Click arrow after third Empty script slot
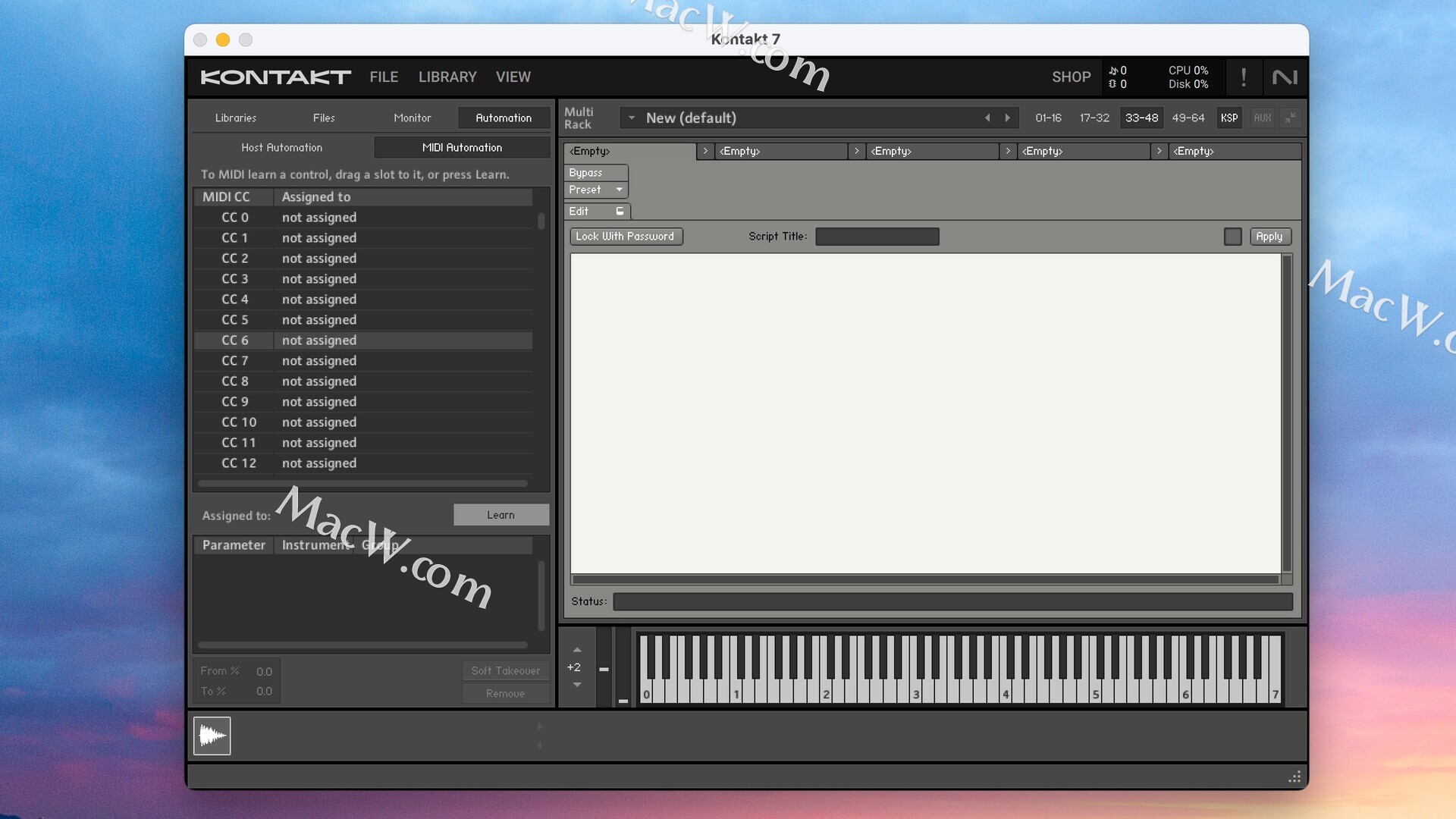 tap(1008, 151)
